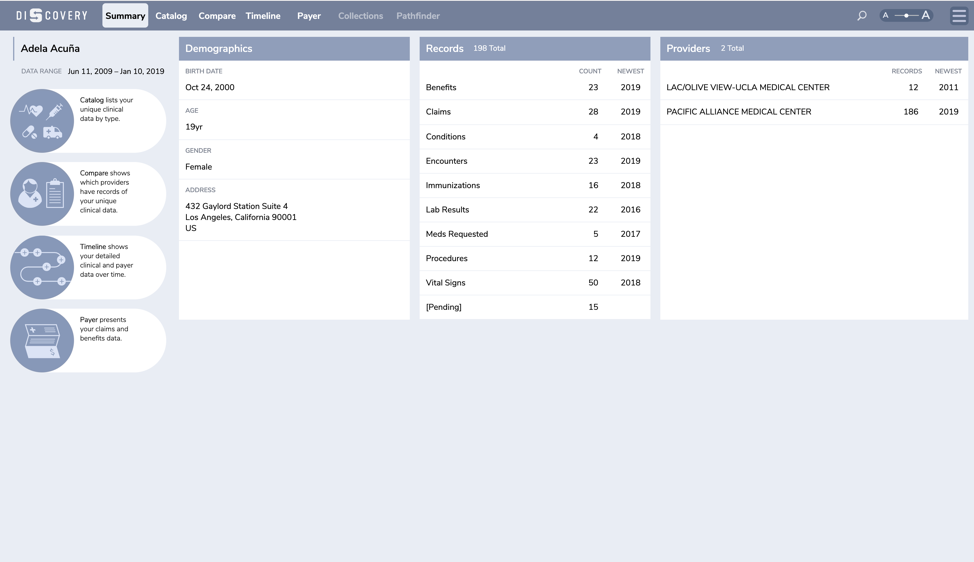Click 'Compare shows which providers' card text
The width and height of the screenshot is (974, 562).
104,191
